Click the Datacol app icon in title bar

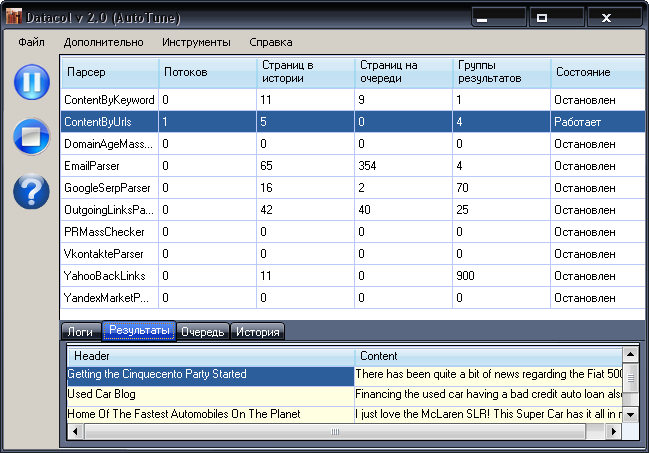pyautogui.click(x=13, y=17)
